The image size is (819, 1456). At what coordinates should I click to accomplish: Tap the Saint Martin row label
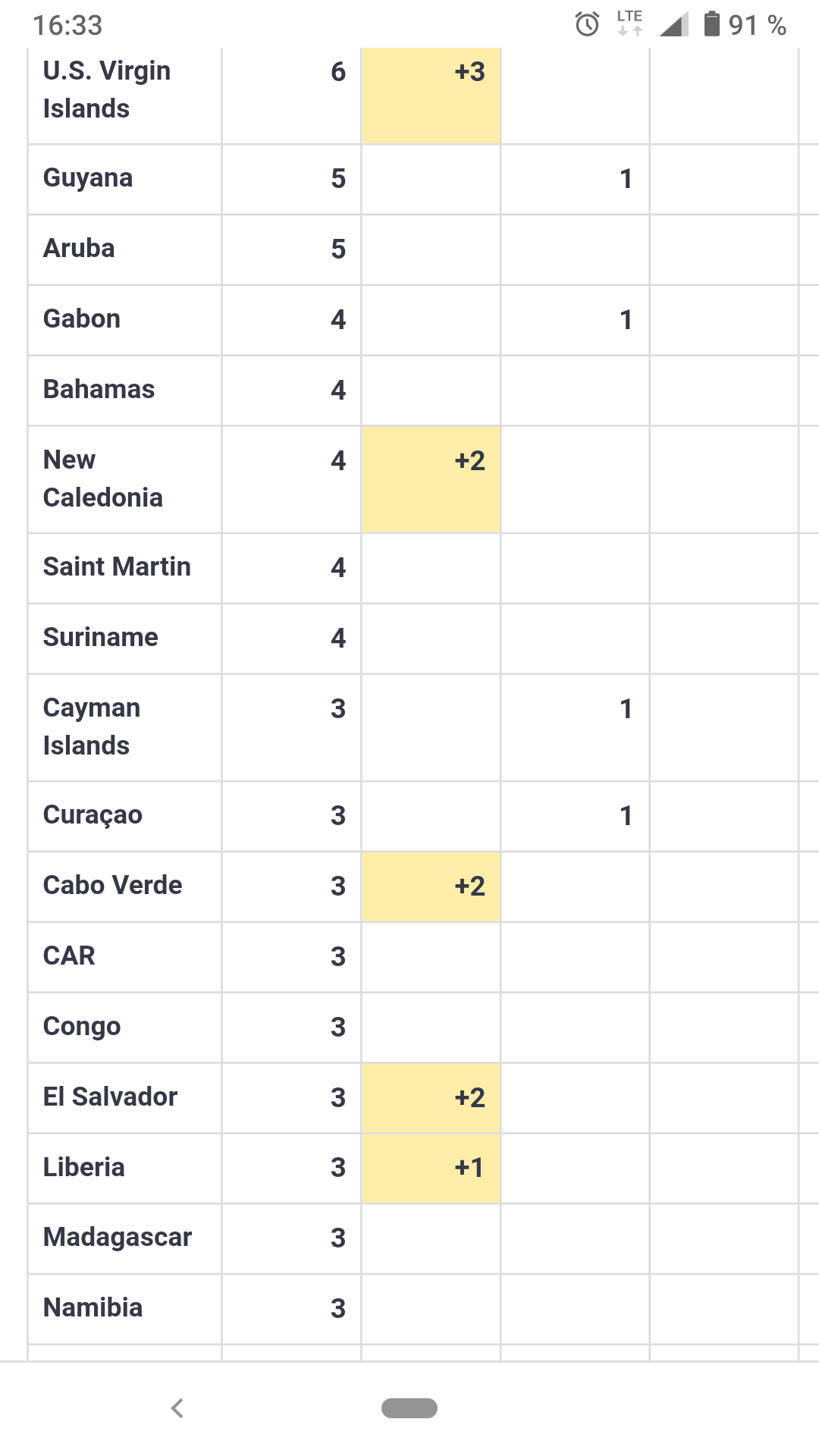[x=117, y=567]
